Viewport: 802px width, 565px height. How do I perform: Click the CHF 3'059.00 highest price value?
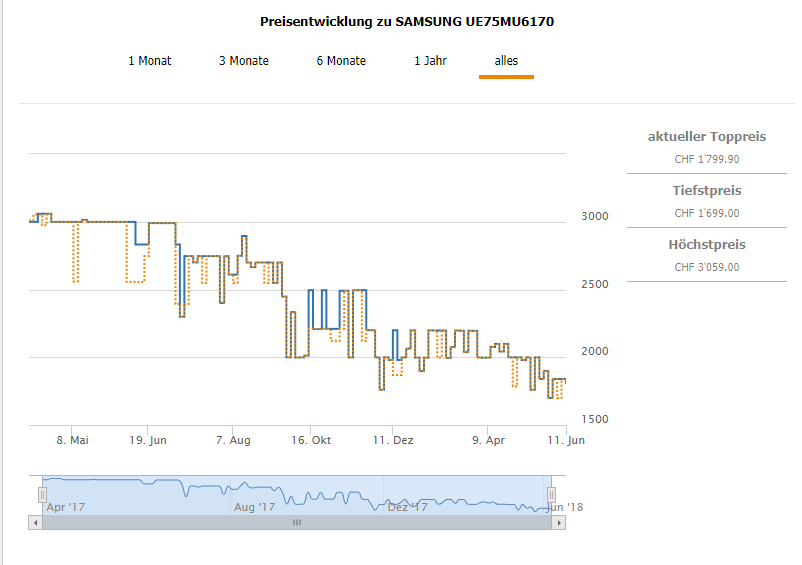pos(706,266)
